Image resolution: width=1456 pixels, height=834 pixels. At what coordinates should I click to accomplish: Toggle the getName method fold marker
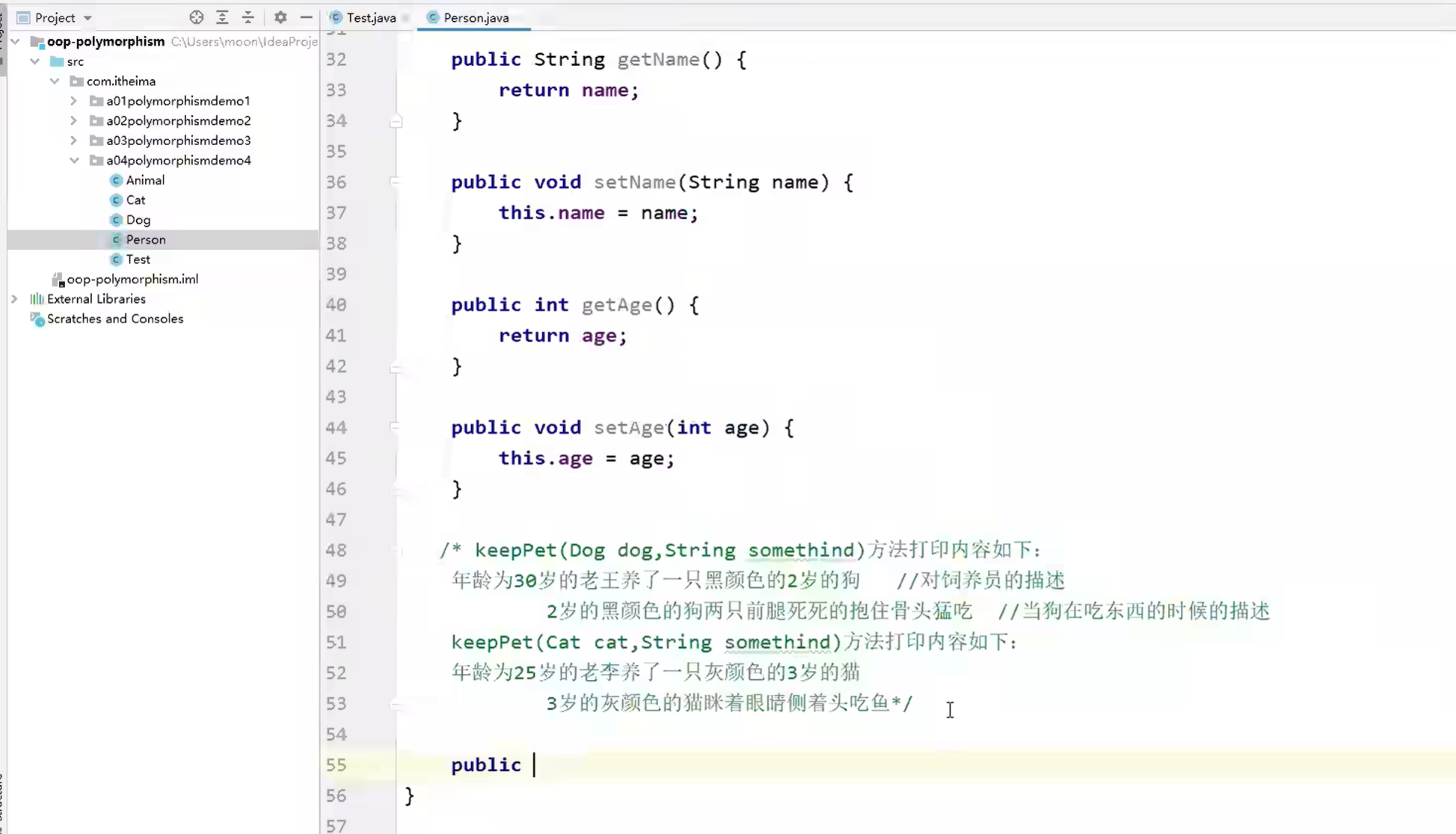click(x=396, y=121)
